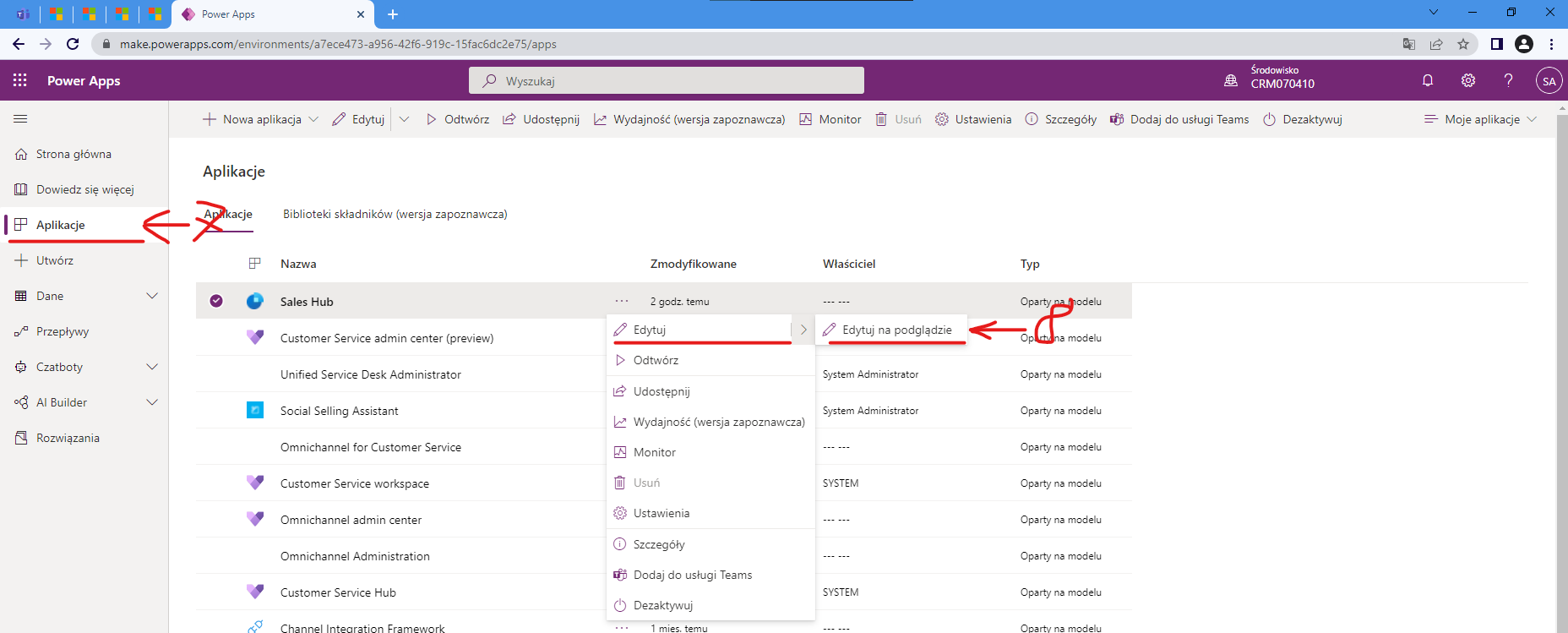Select Ustawienia in the context menu

710,513
